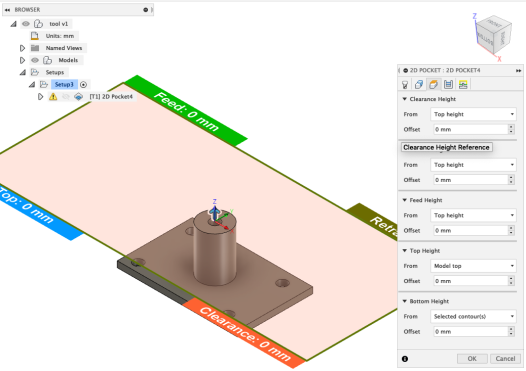Collapse the Clearance Height section
526x371 pixels.
(x=405, y=99)
